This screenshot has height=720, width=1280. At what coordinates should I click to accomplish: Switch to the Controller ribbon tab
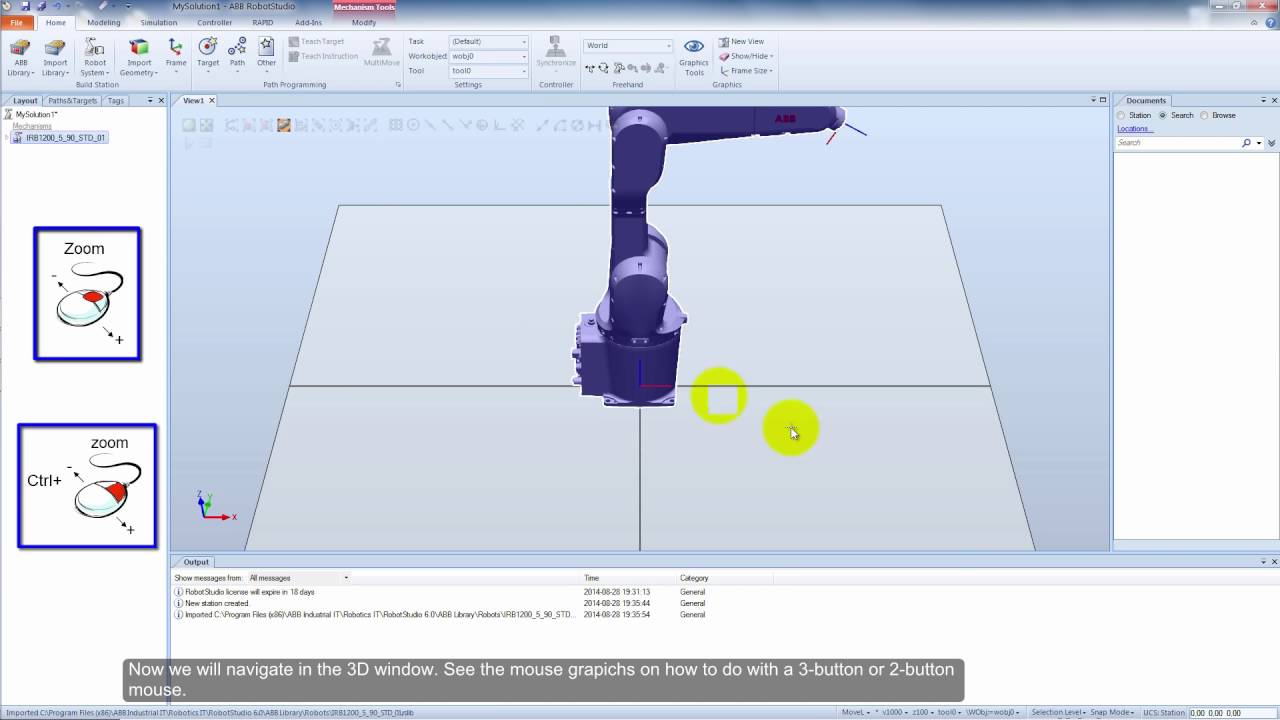point(215,22)
